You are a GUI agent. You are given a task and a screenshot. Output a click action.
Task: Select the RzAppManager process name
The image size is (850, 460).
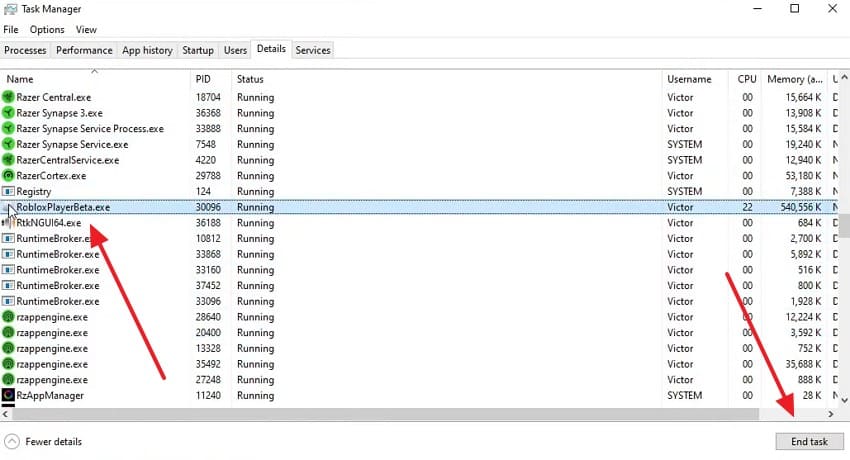(50, 396)
